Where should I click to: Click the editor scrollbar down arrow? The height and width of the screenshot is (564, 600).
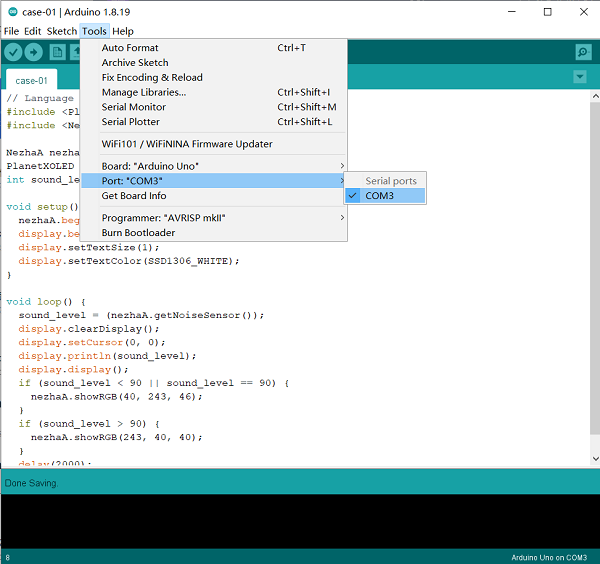[x=595, y=458]
